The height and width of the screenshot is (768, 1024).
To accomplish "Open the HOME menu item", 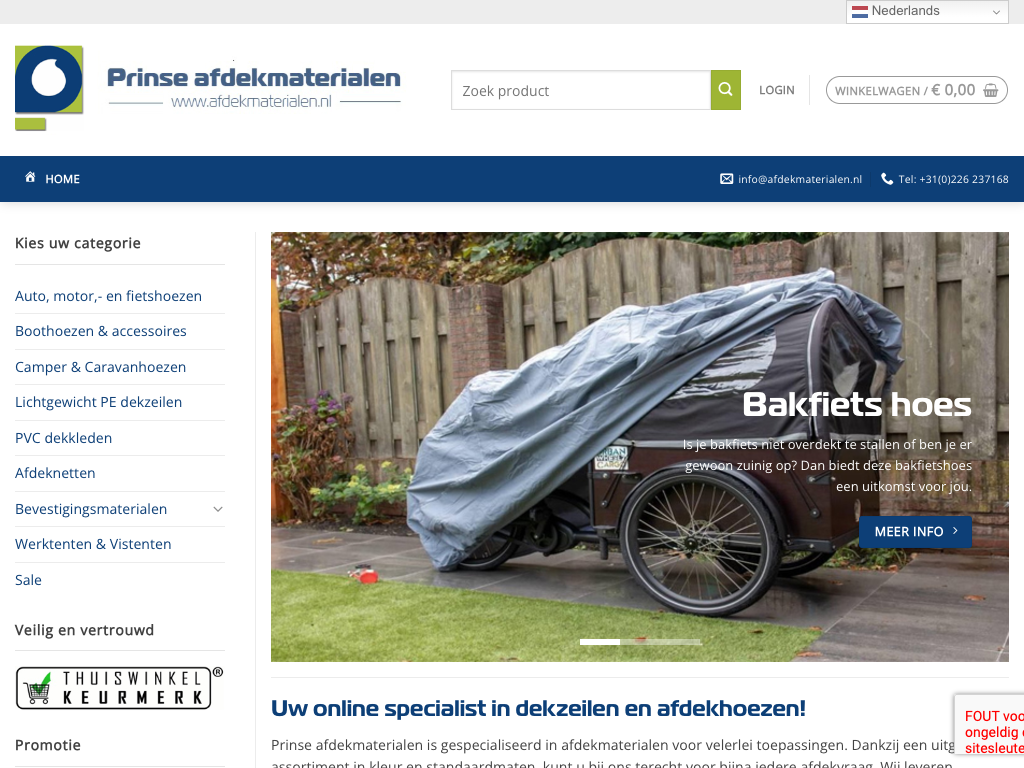I will pos(63,179).
